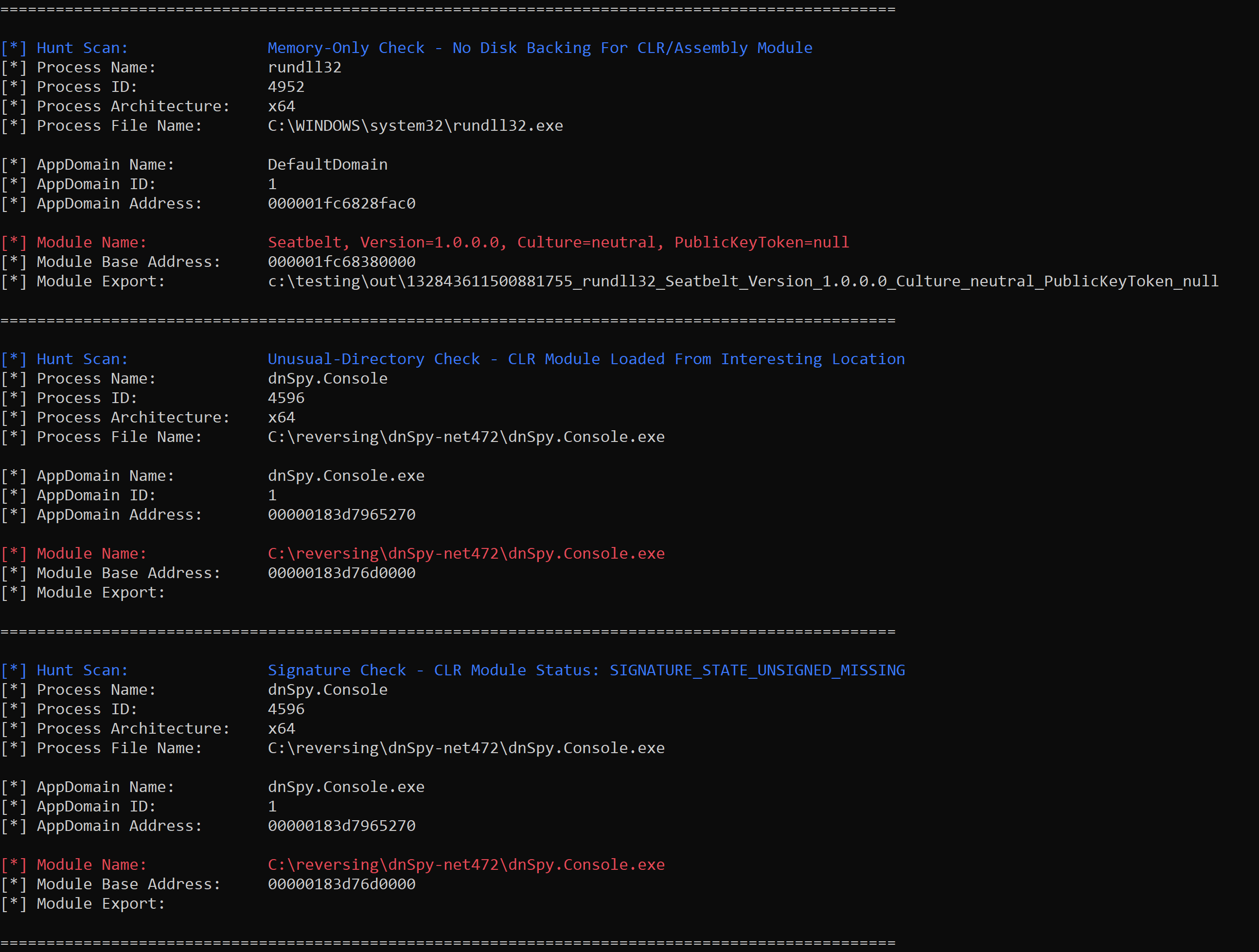Select module base 00000183d76d0000 in Signature Check section
This screenshot has height=952, width=1259.
[341, 884]
